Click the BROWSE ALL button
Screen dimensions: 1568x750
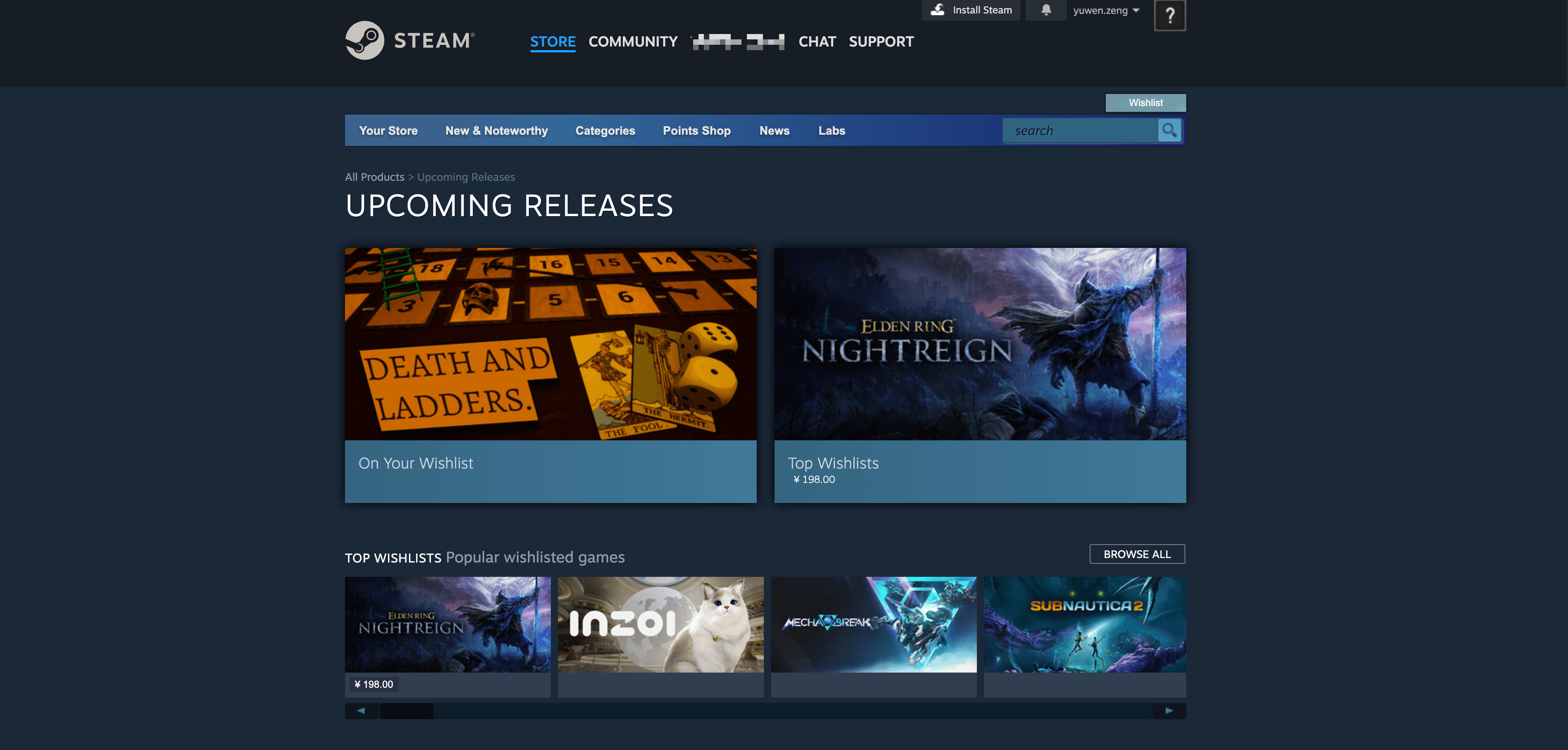tap(1137, 554)
